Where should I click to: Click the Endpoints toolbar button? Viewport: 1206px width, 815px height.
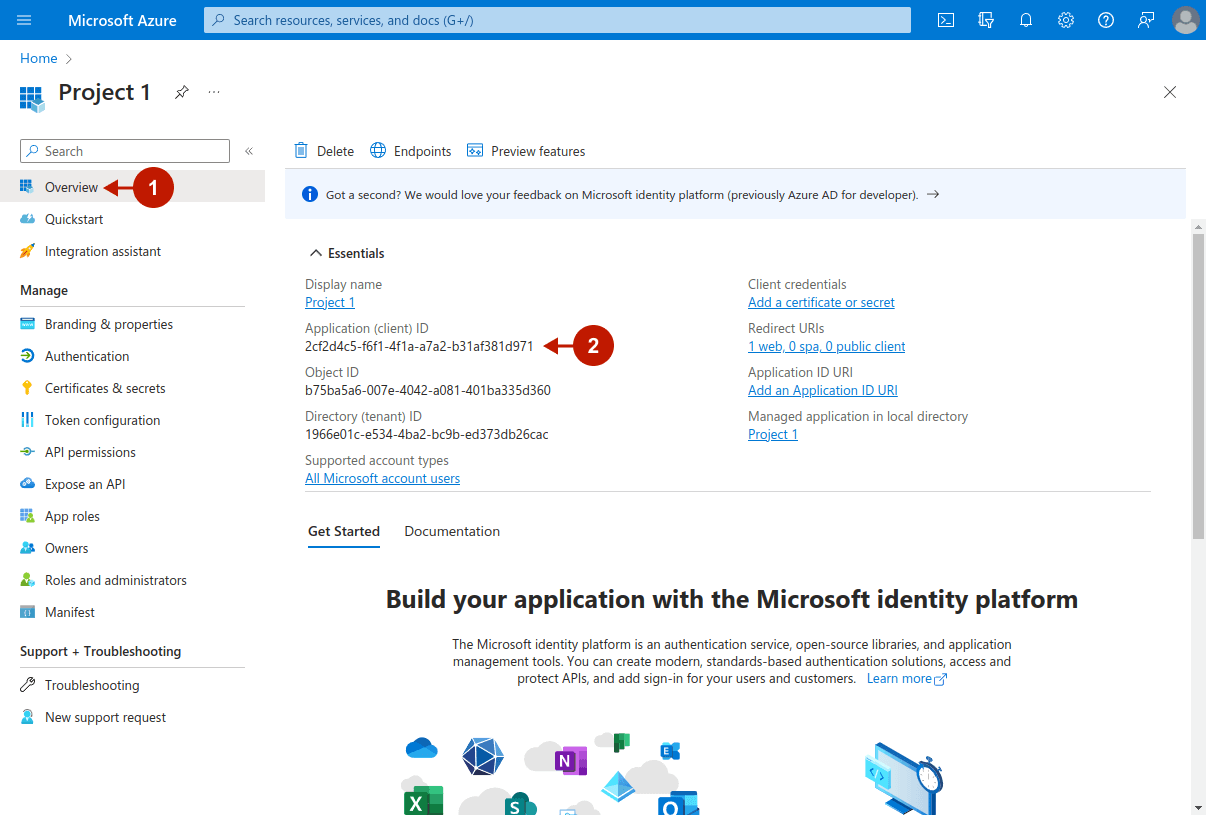[x=411, y=151]
